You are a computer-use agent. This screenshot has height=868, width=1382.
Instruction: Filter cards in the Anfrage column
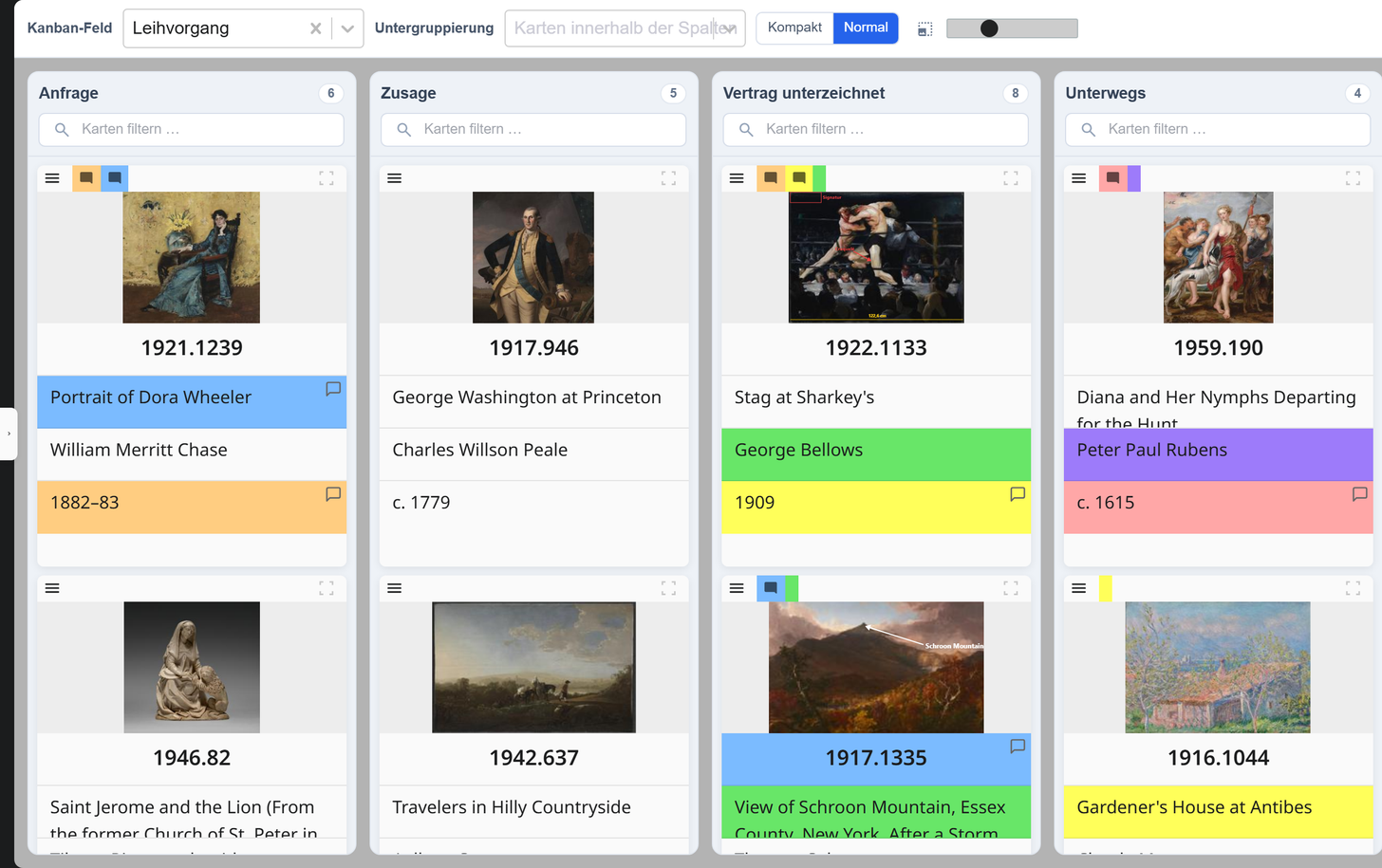click(x=192, y=129)
